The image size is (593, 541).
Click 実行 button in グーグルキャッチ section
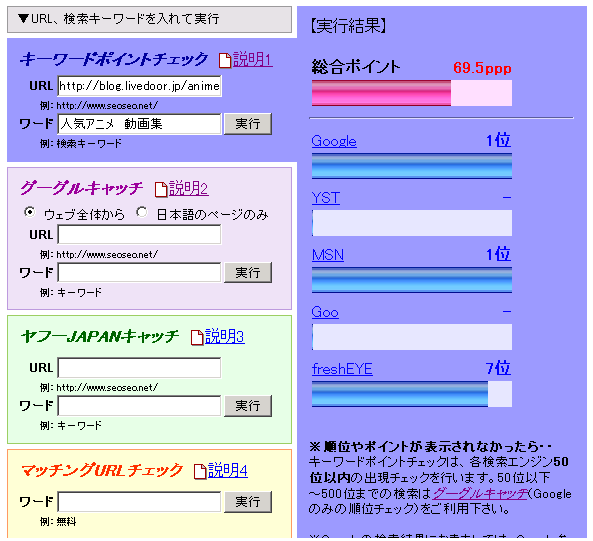click(x=248, y=272)
